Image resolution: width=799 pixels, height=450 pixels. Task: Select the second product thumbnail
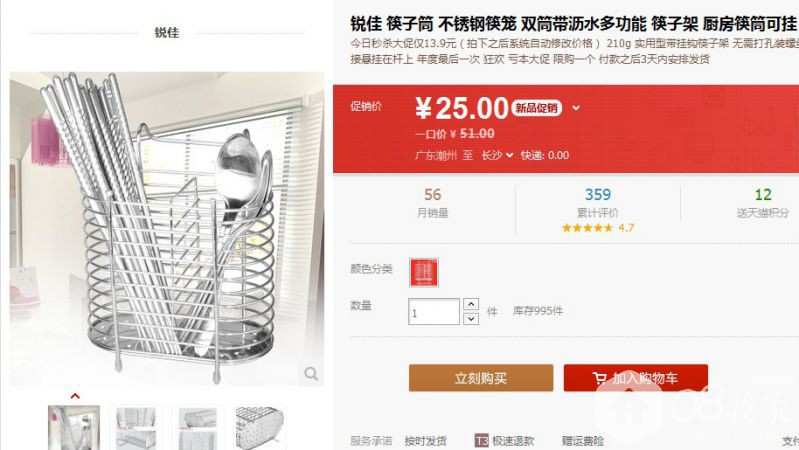[x=136, y=428]
